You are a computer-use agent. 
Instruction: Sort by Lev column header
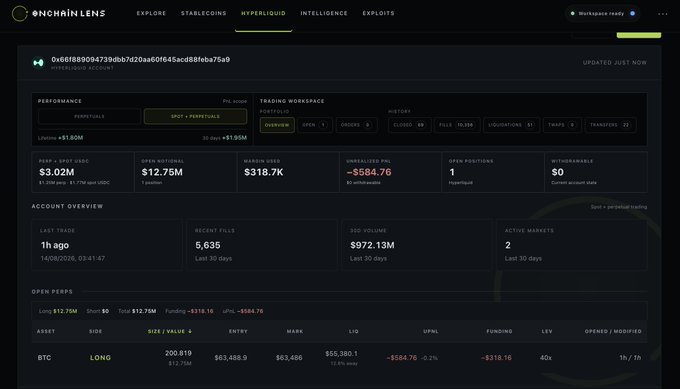tap(547, 331)
